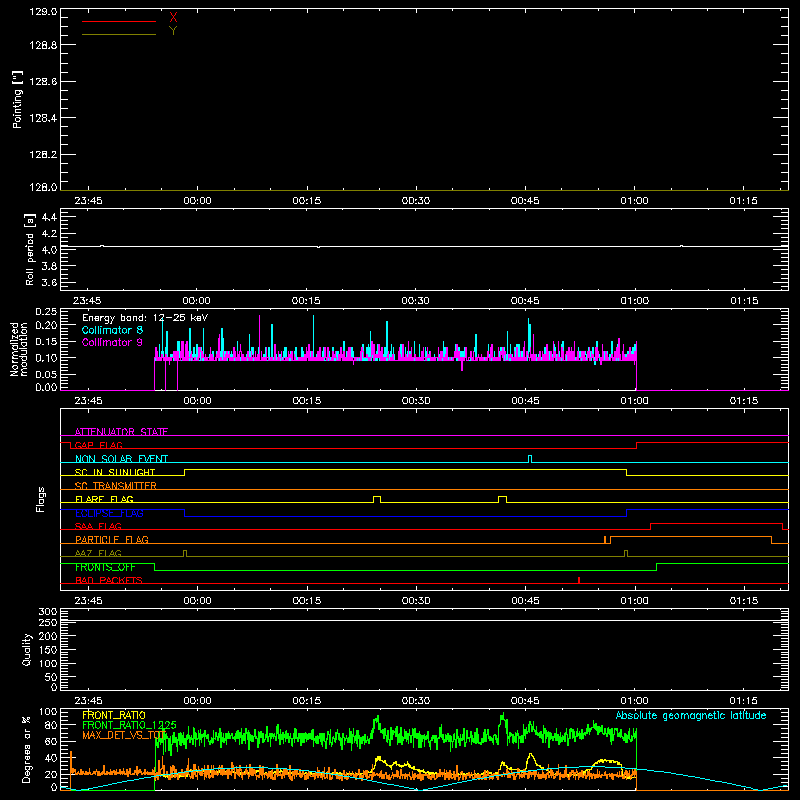This screenshot has height=800, width=800.
Task: Click the 0.15 modulation tick label
Action: coord(46,341)
